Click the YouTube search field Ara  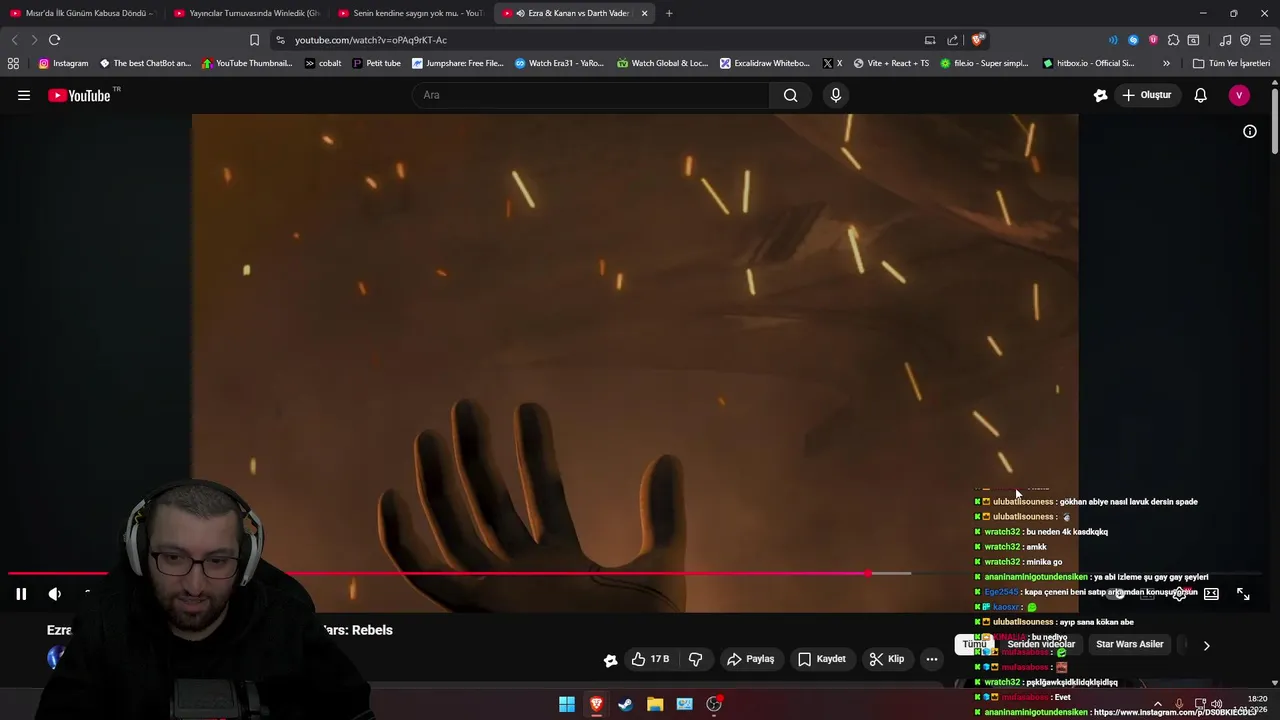click(x=590, y=95)
